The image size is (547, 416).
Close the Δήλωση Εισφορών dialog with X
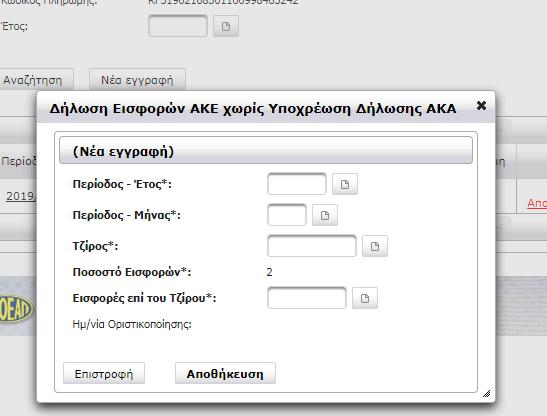481,105
